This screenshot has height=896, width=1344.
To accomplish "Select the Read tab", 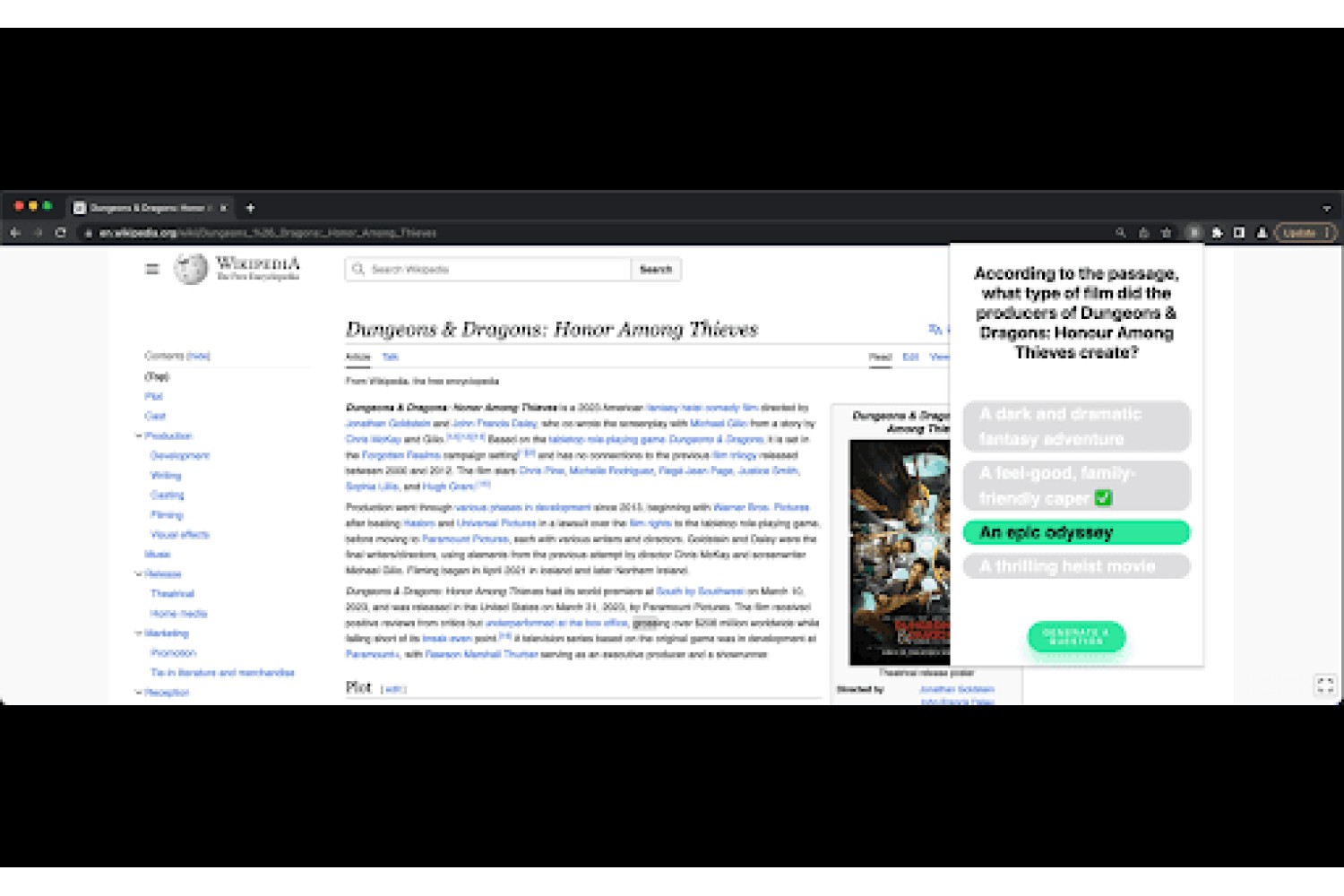I will tap(880, 357).
